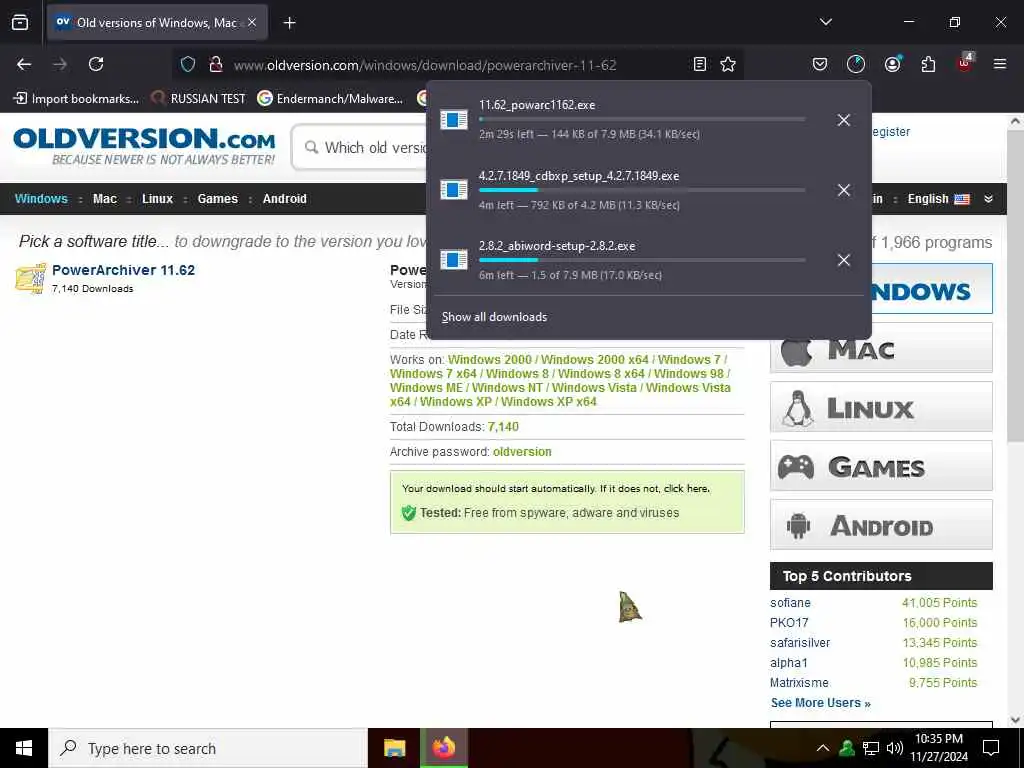Click the site security lock icon

click(x=216, y=64)
